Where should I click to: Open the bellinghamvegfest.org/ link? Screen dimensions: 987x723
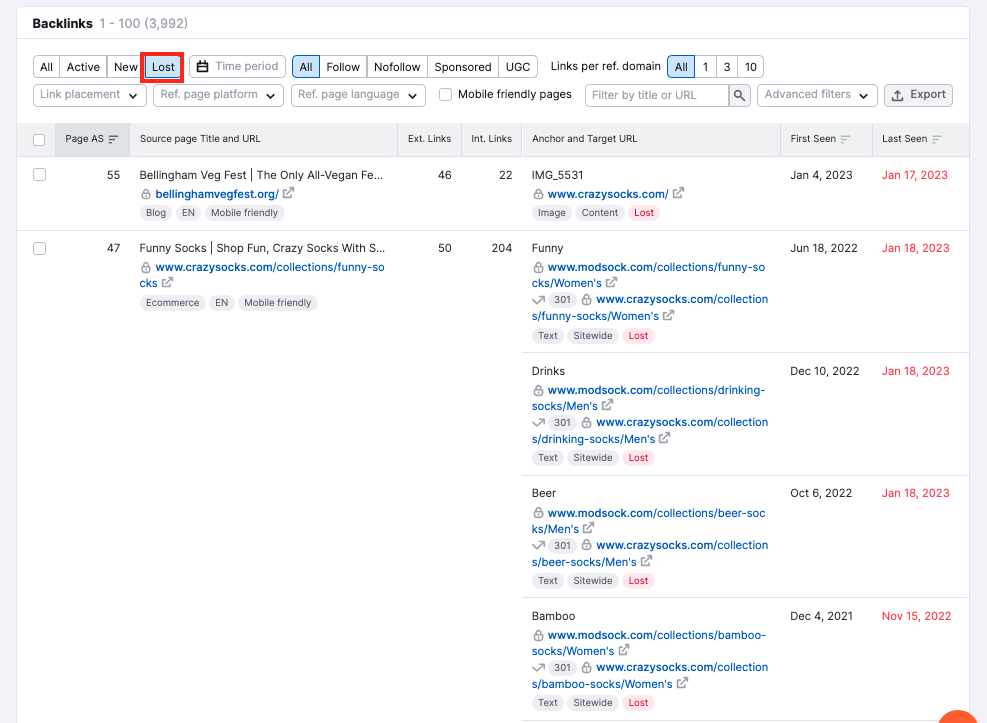pyautogui.click(x=217, y=194)
